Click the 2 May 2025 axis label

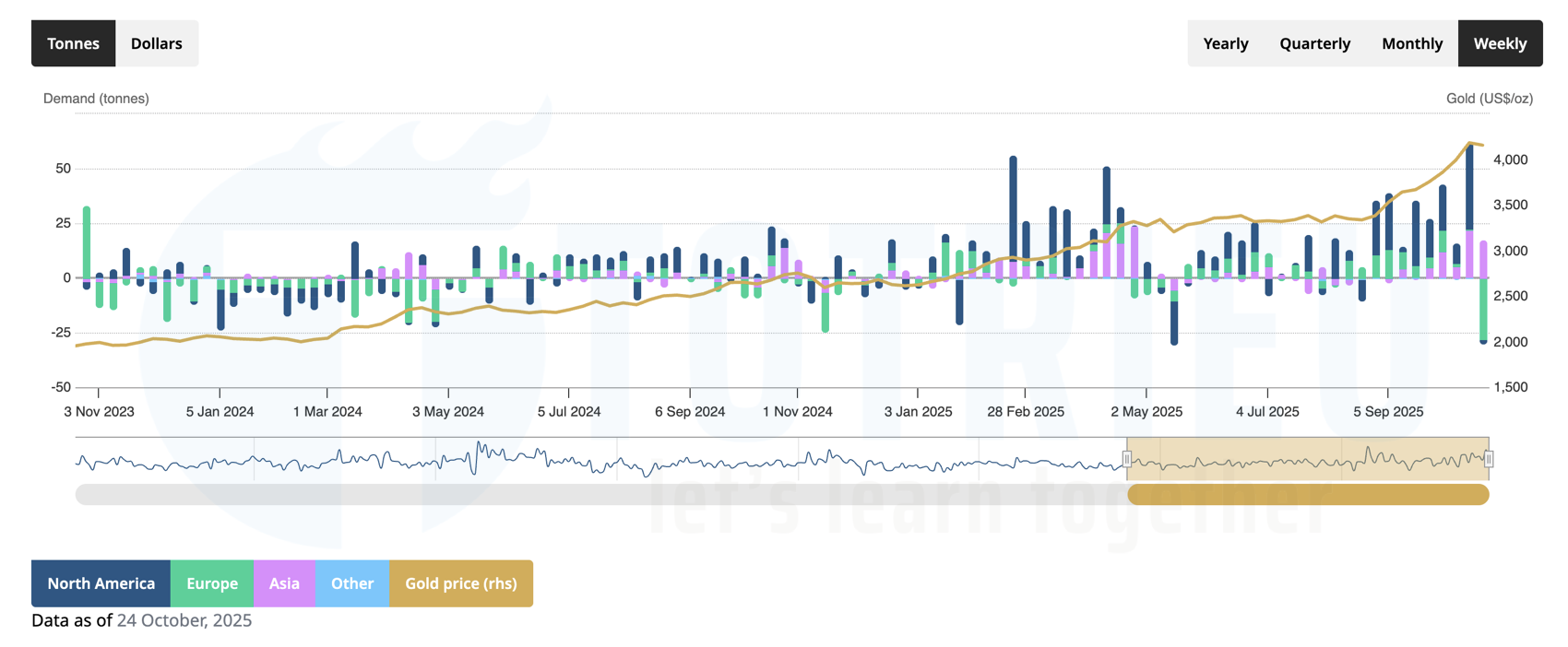pyautogui.click(x=1146, y=412)
